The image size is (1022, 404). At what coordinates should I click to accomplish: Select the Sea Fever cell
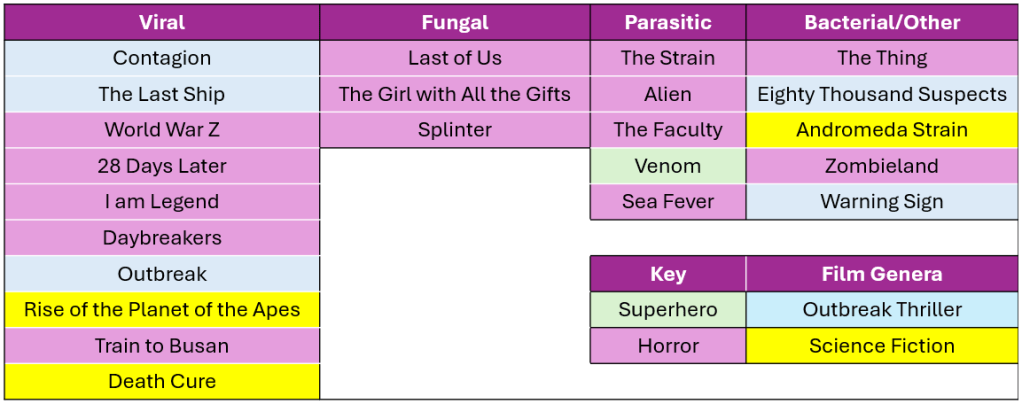pyautogui.click(x=668, y=202)
